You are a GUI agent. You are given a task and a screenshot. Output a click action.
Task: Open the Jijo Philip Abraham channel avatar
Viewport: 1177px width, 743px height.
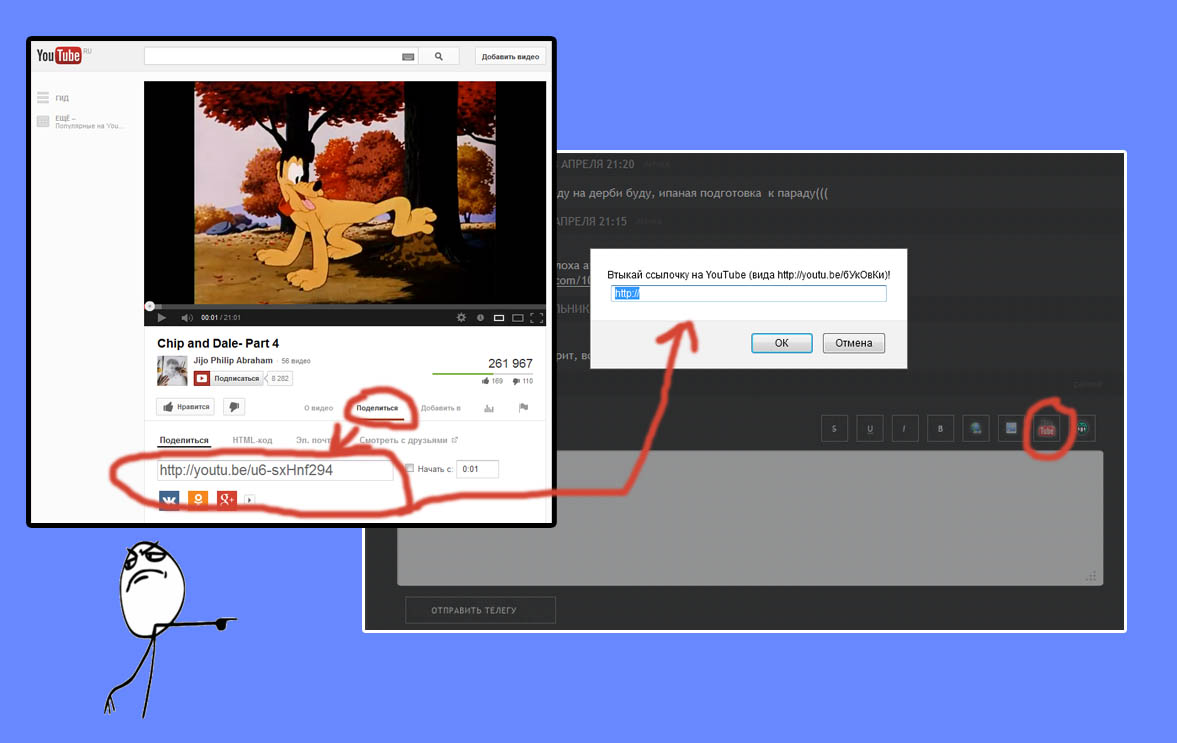click(x=172, y=371)
